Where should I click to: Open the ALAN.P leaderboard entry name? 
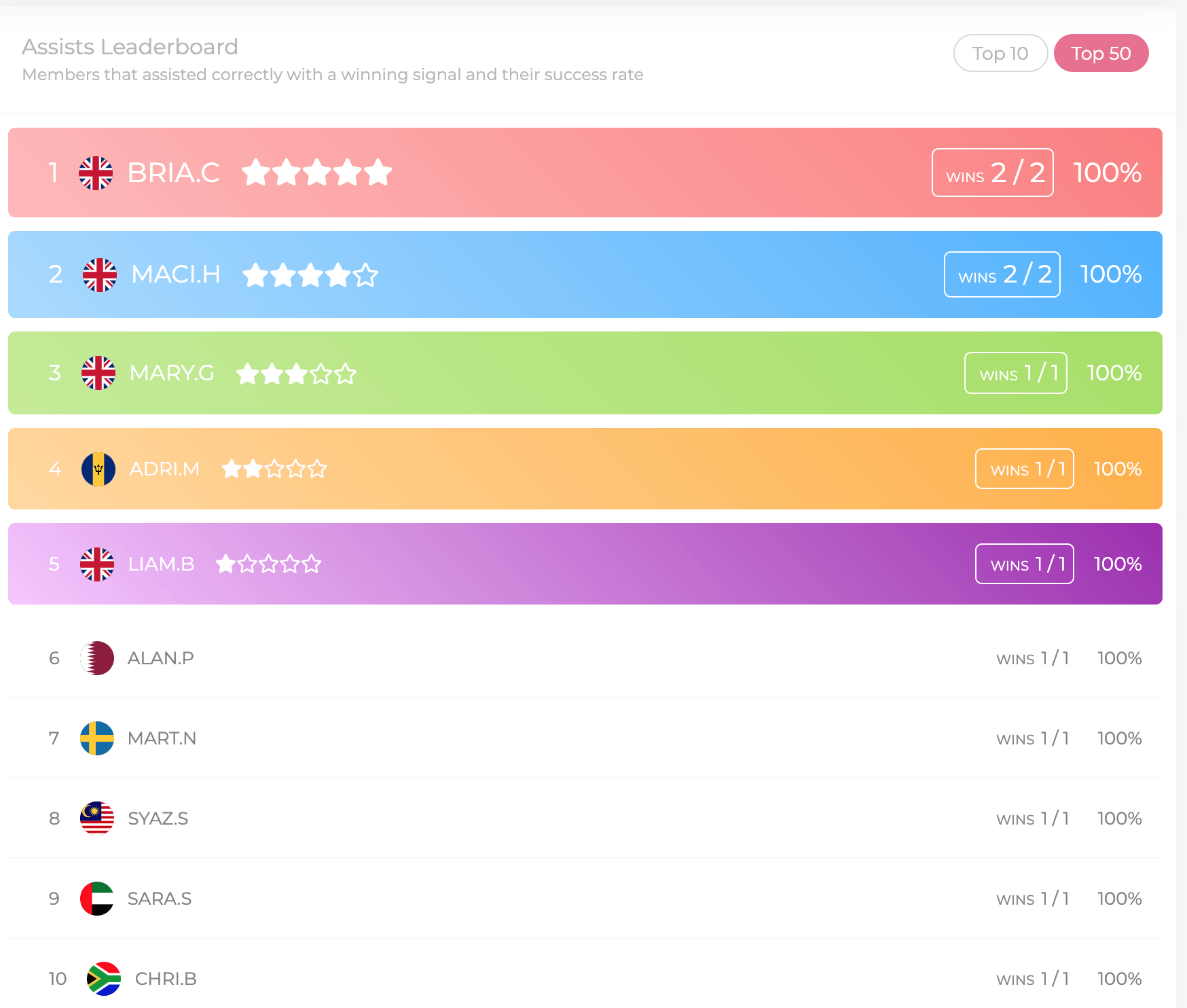[161, 658]
